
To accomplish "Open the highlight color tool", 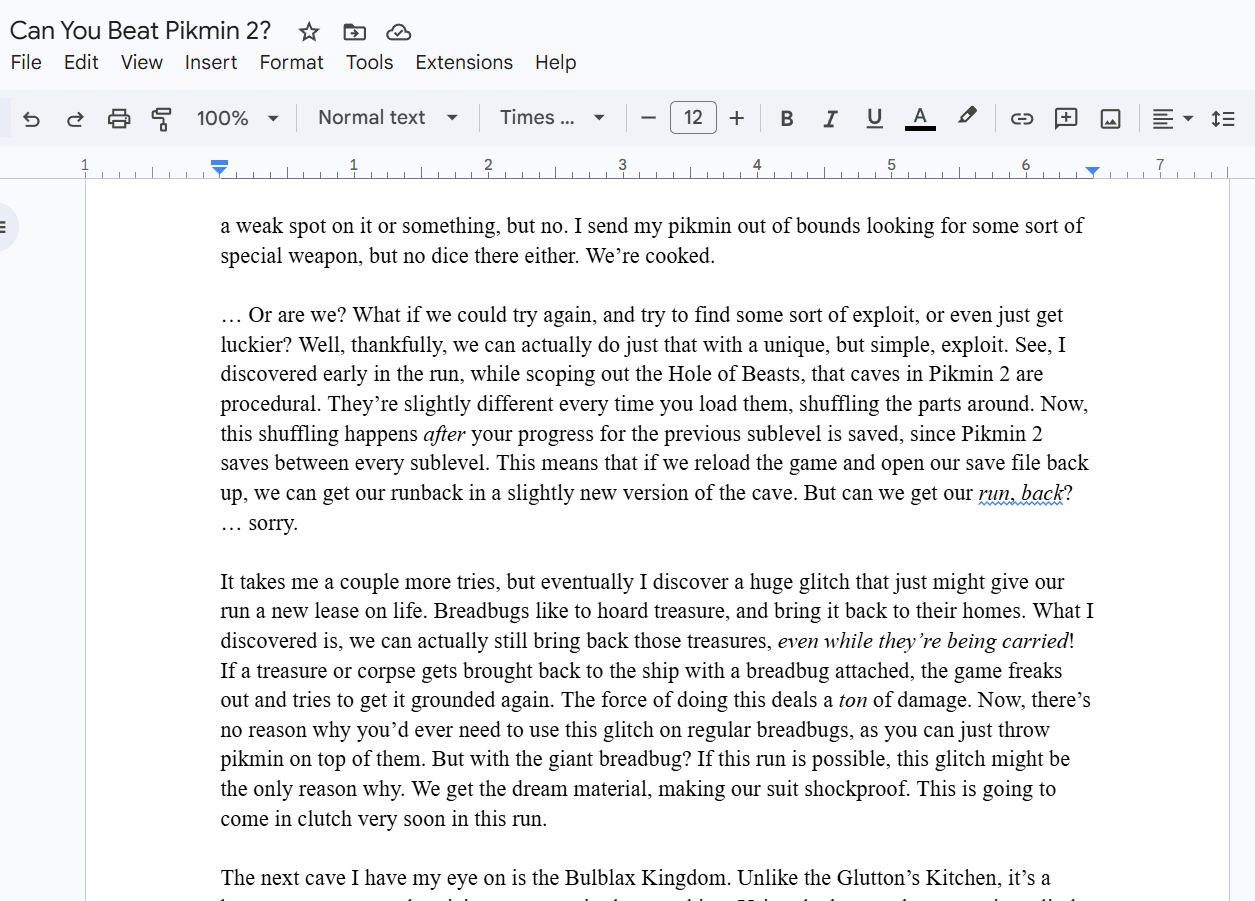I will pos(966,117).
